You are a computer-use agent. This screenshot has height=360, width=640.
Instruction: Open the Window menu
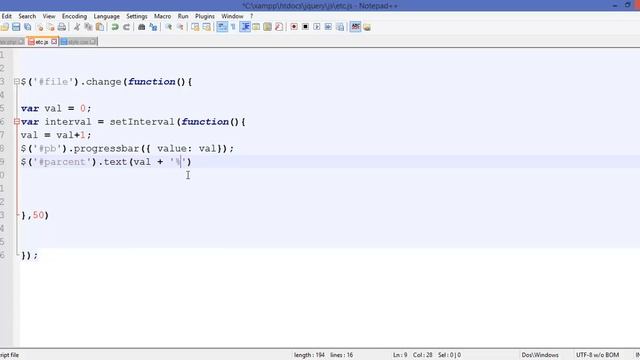tap(232, 16)
